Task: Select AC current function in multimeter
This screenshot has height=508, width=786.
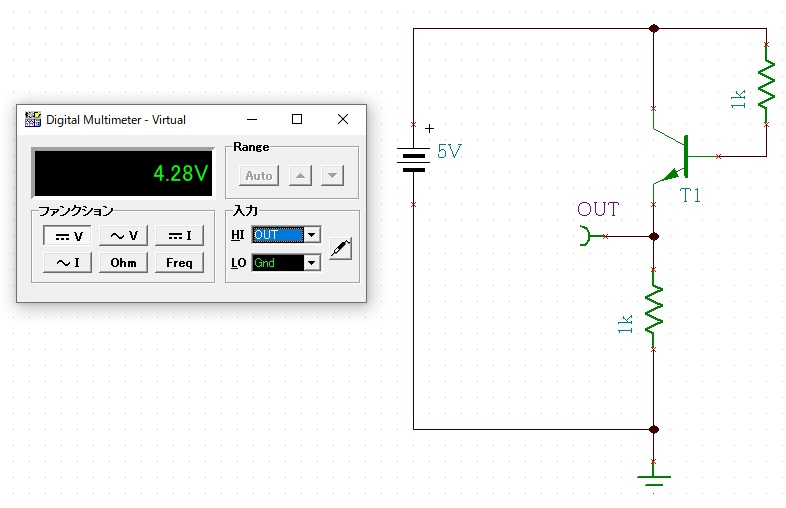Action: [68, 263]
